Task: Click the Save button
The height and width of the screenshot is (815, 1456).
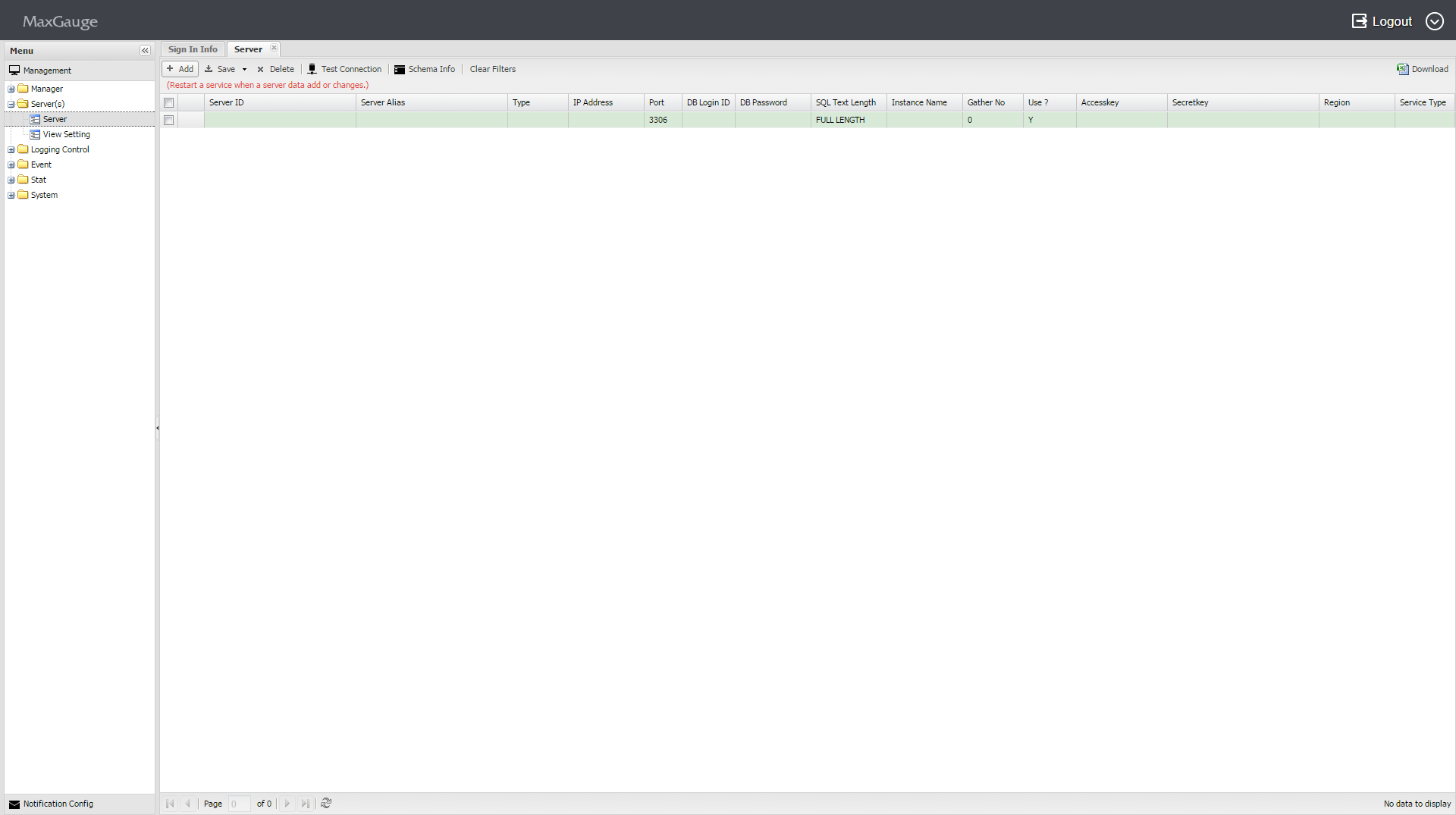Action: pos(220,69)
